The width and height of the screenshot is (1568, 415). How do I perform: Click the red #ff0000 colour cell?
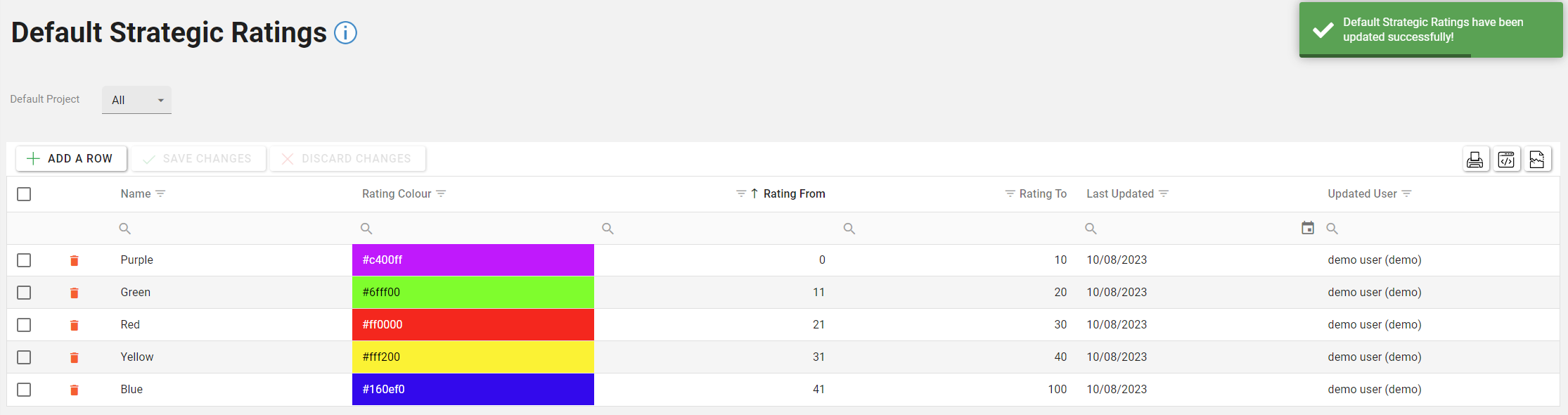click(x=473, y=325)
